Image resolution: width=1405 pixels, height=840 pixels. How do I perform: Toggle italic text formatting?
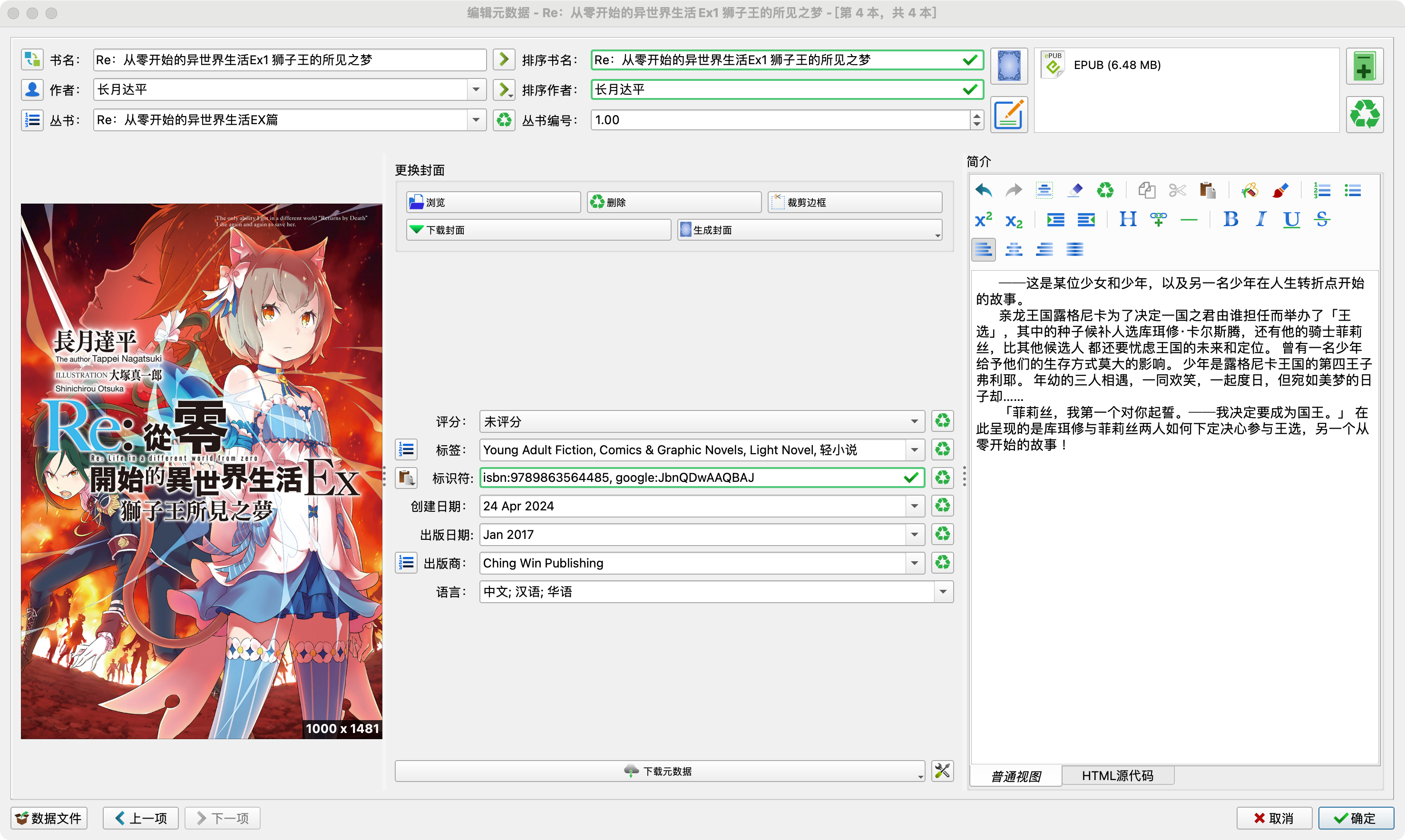tap(1261, 220)
